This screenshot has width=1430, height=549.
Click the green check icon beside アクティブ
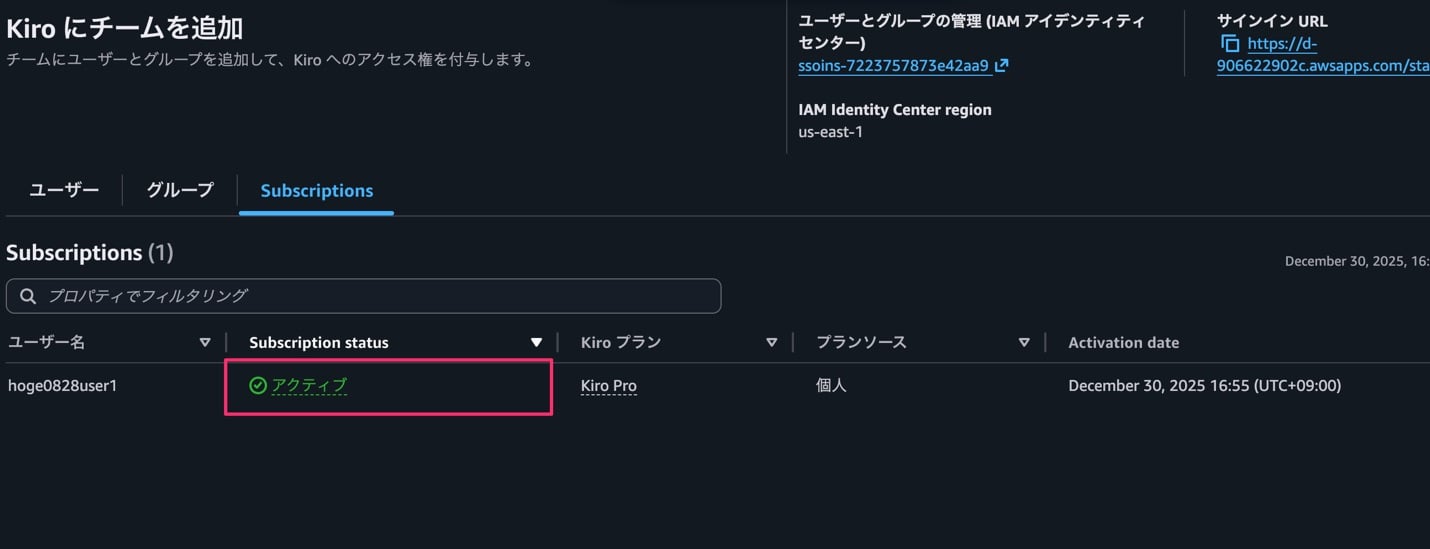pyautogui.click(x=258, y=385)
